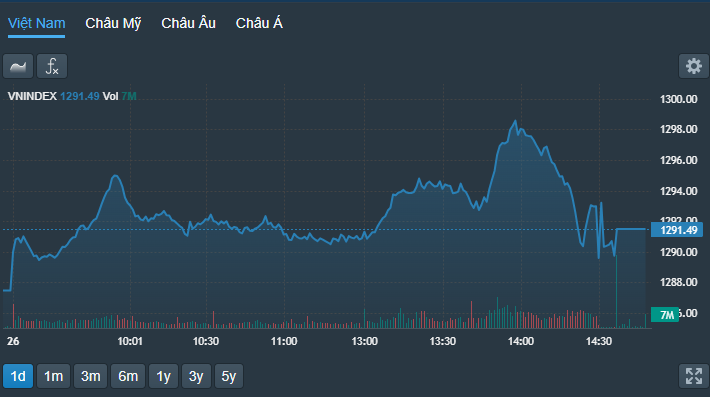710x397 pixels.
Task: Switch to the Việt Nam tab
Action: pyautogui.click(x=37, y=23)
